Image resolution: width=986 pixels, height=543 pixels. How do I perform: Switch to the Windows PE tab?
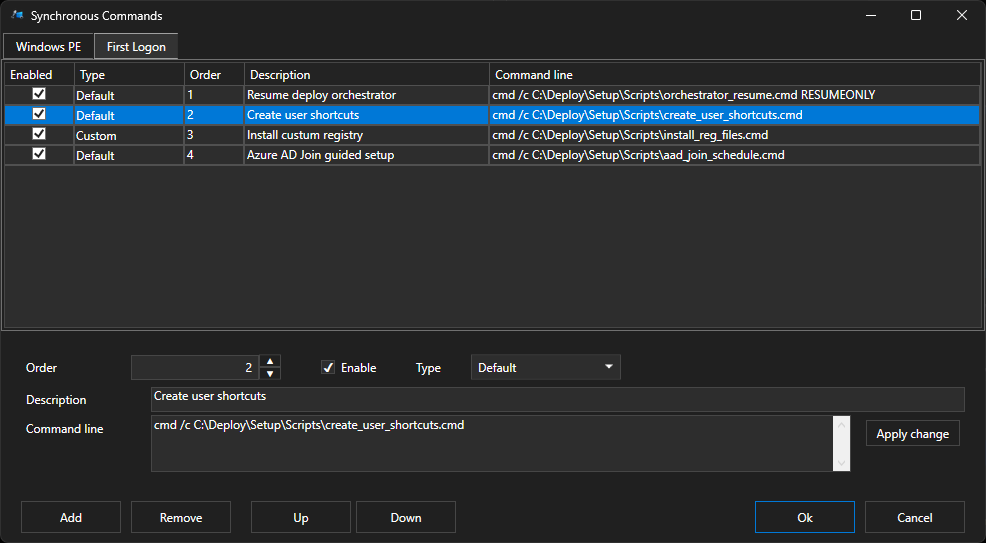point(48,47)
